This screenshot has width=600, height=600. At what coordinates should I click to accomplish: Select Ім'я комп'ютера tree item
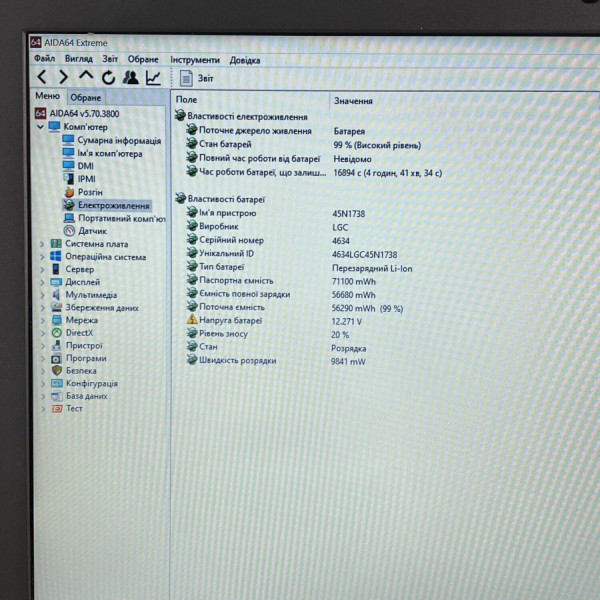coord(103,153)
